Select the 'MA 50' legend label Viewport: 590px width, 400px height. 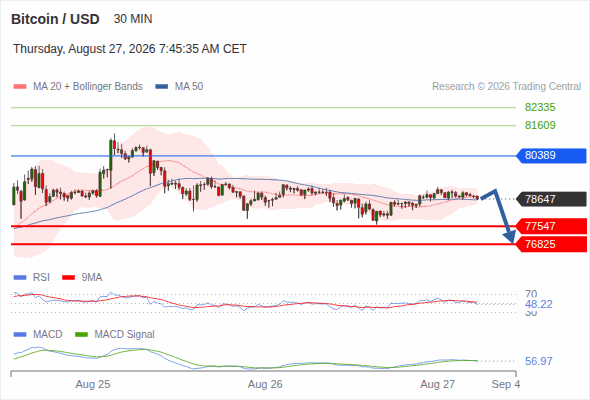189,87
